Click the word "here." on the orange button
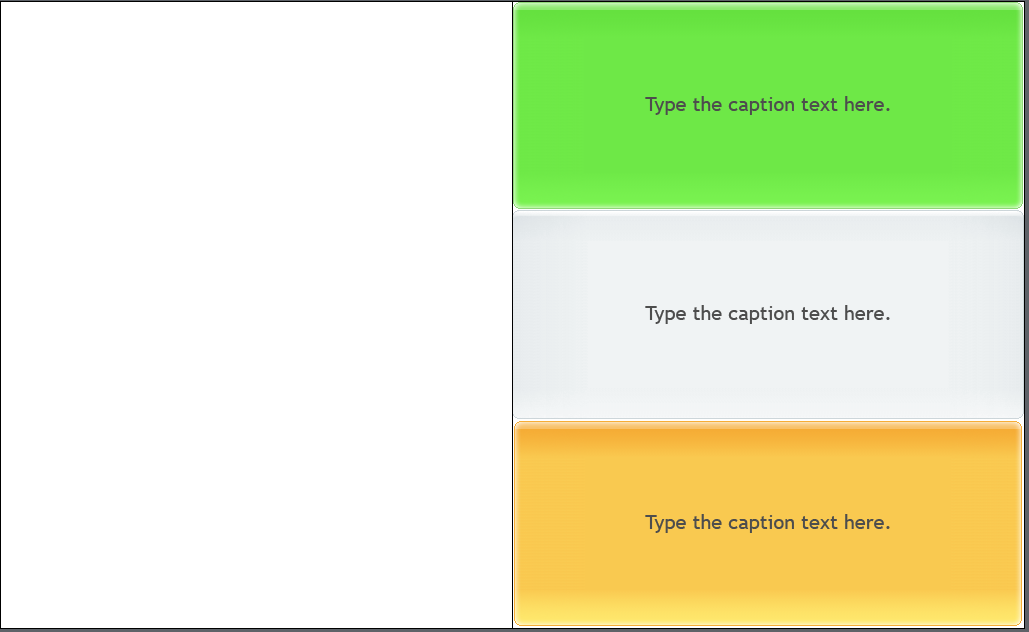Image resolution: width=1029 pixels, height=632 pixels. coord(867,523)
